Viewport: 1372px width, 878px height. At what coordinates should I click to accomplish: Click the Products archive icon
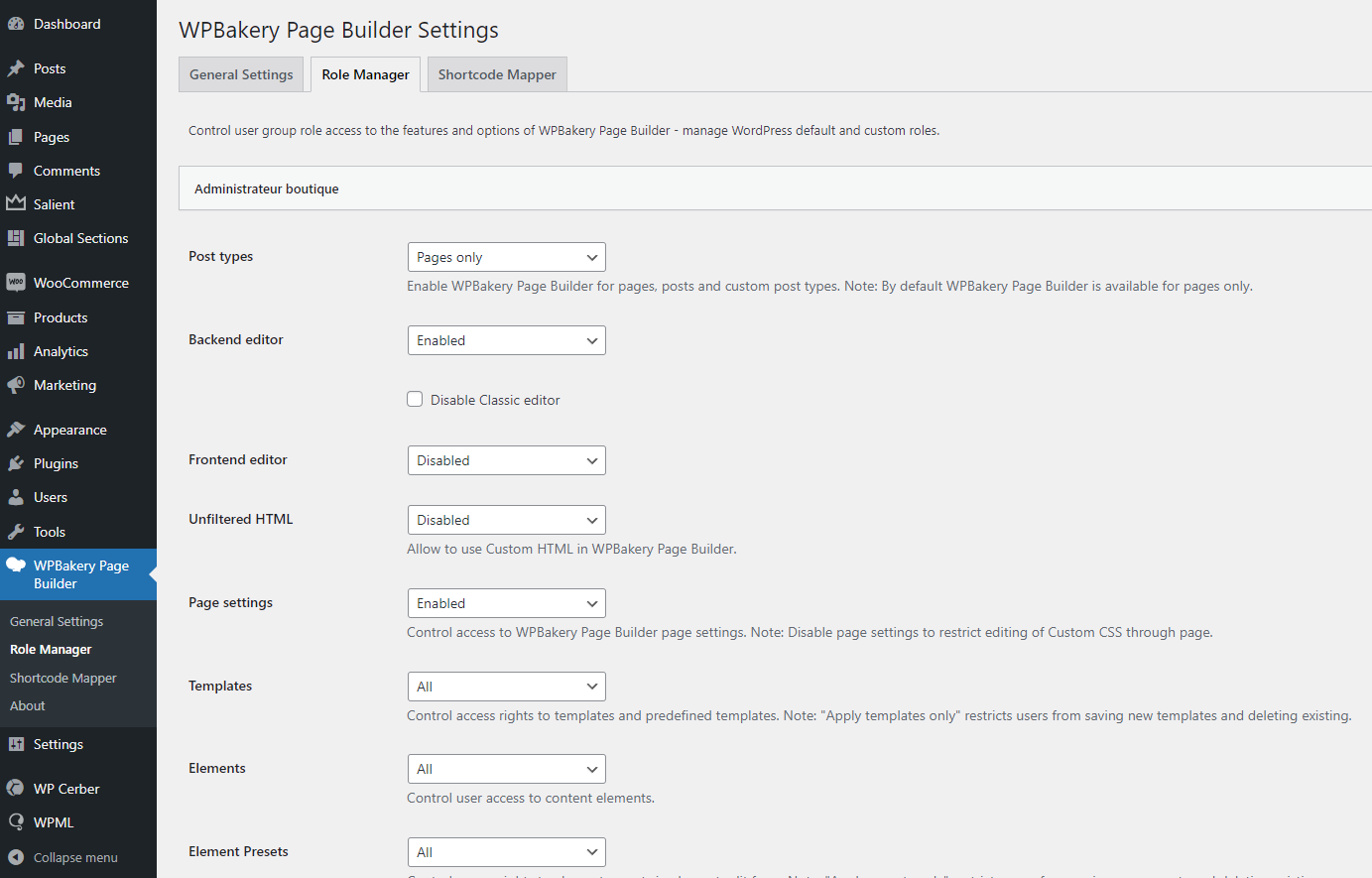point(16,317)
